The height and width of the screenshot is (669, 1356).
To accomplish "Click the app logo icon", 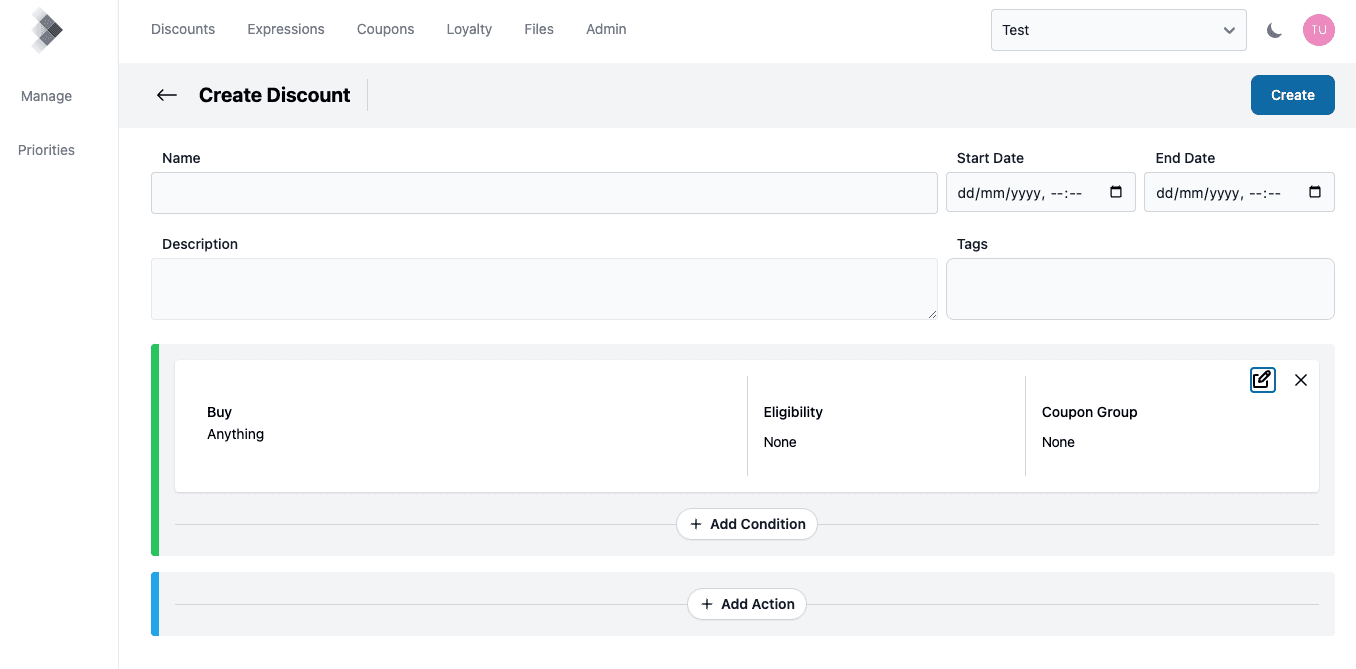I will [46, 30].
